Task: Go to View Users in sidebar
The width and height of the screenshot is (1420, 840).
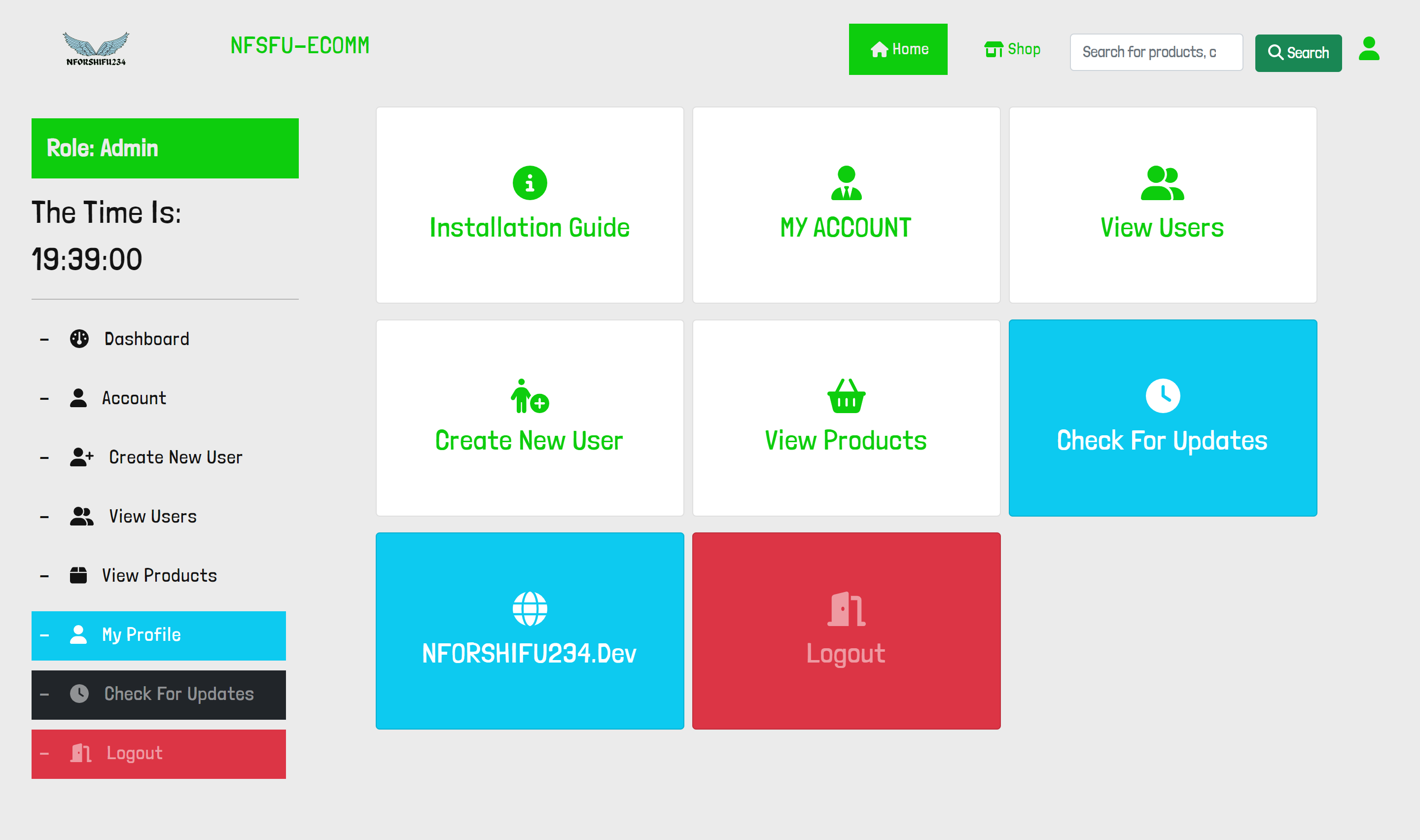Action: (x=152, y=517)
